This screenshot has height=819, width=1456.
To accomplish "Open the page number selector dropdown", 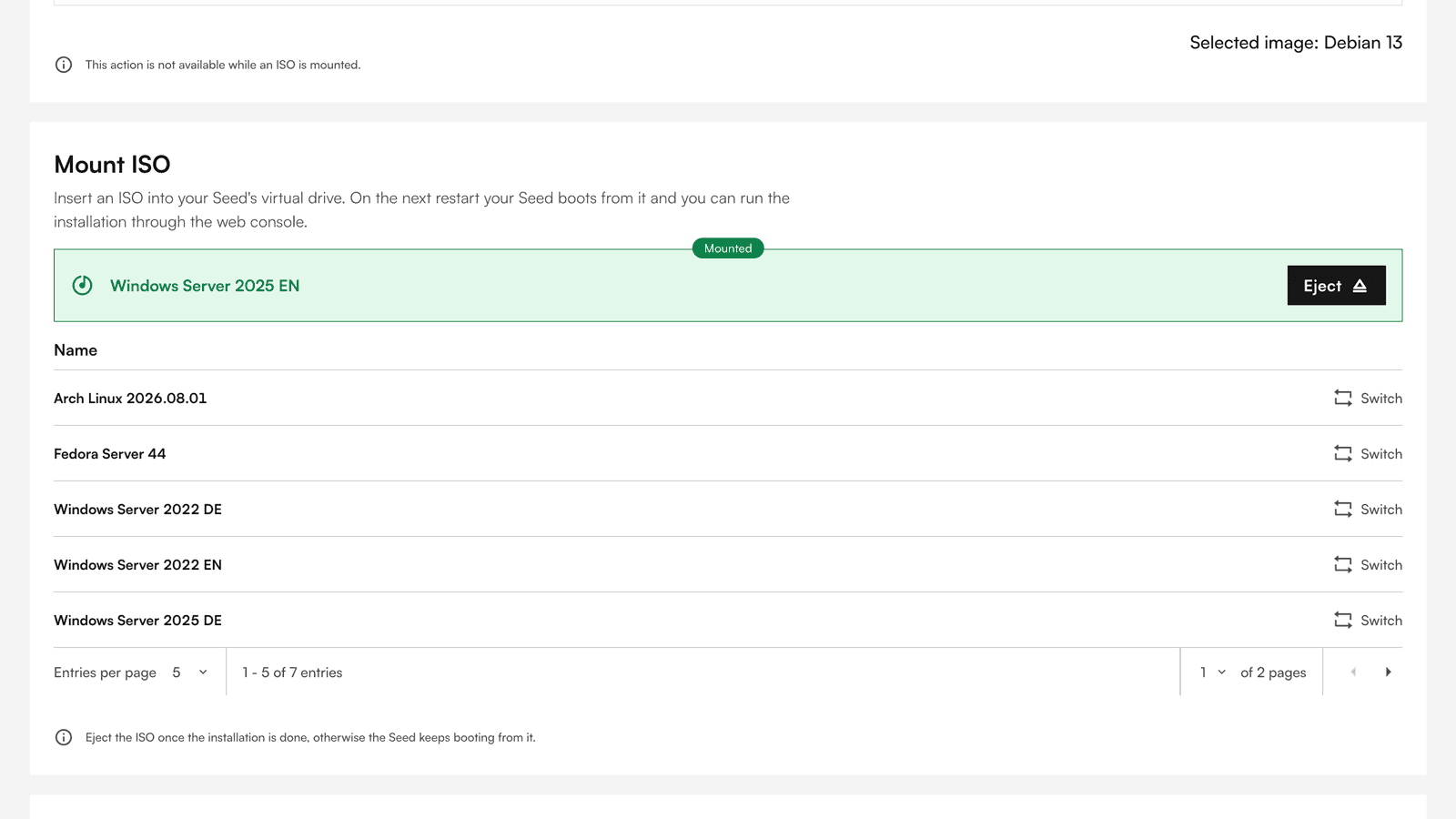I will [1213, 672].
